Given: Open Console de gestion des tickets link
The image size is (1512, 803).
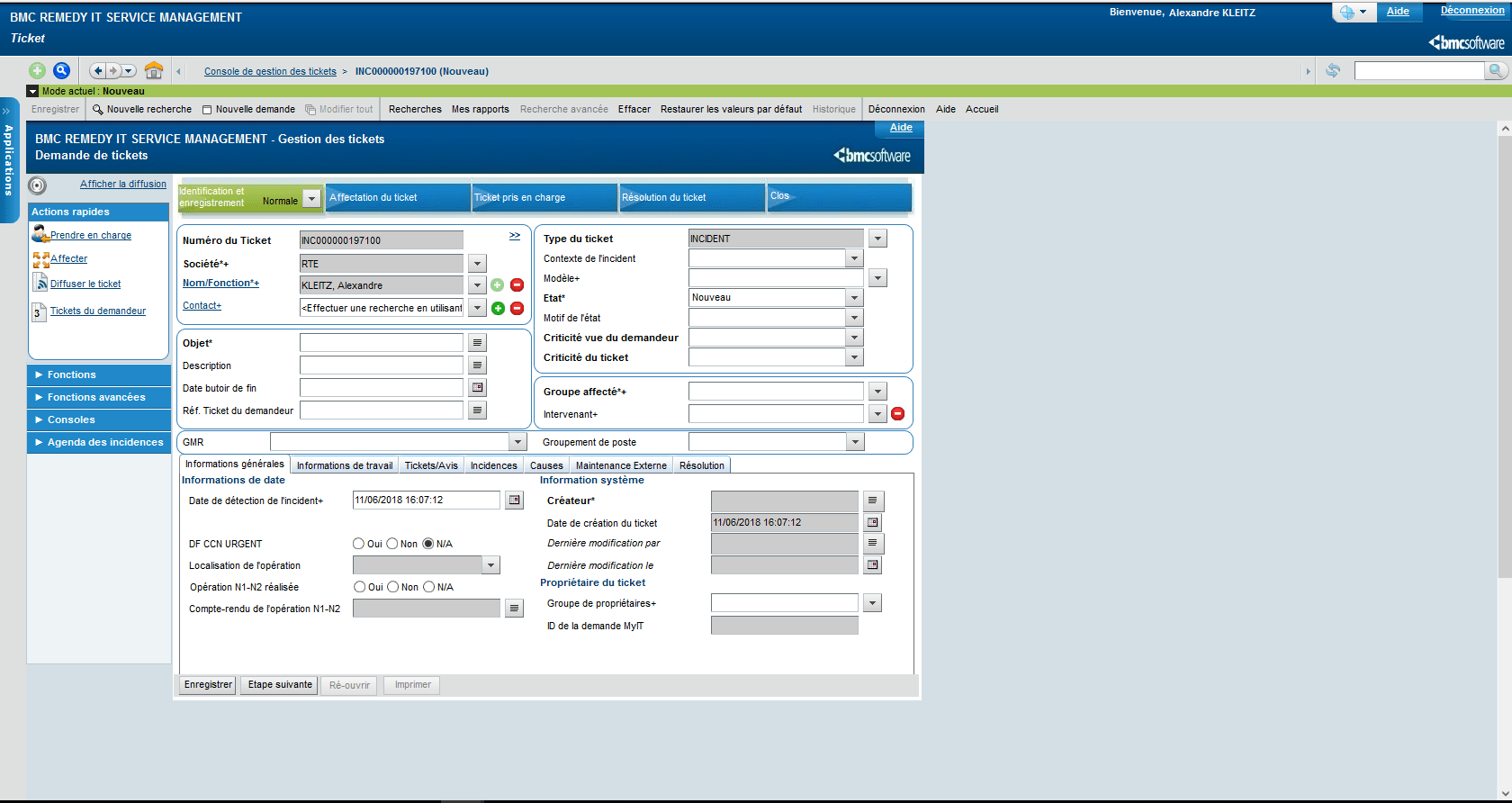Looking at the screenshot, I should [270, 71].
